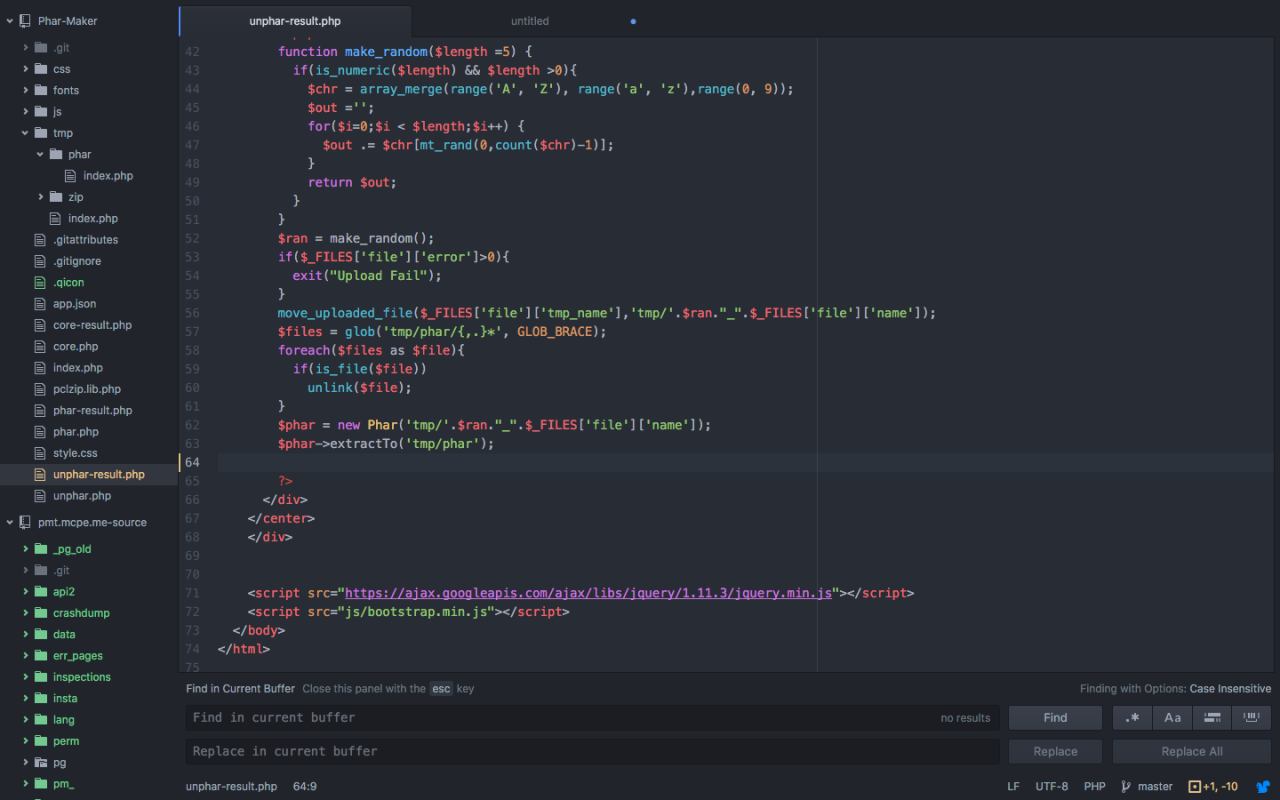
Task: Click the PHP grammar selector
Action: tap(1094, 787)
